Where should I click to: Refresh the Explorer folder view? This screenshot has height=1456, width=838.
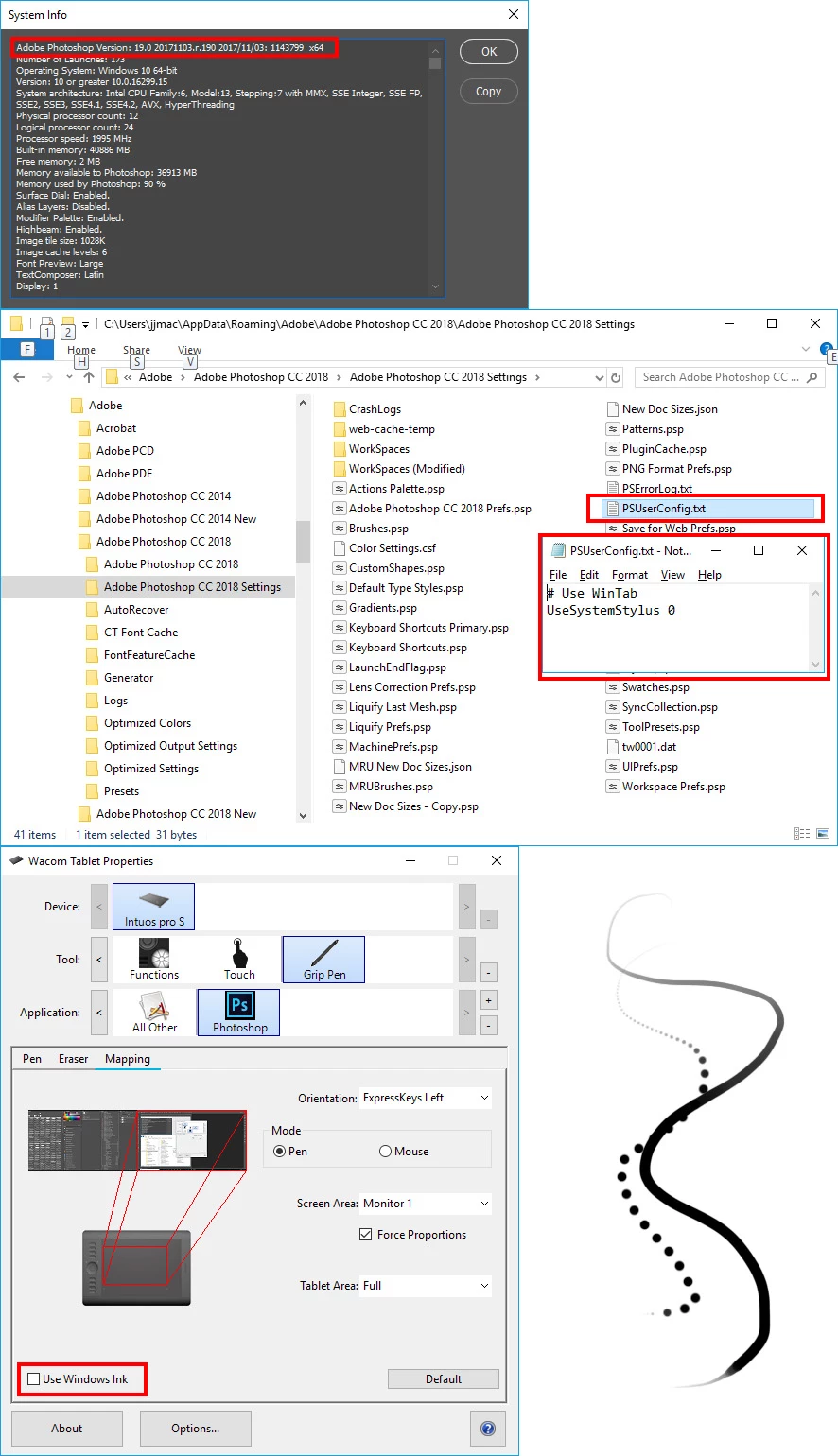616,377
